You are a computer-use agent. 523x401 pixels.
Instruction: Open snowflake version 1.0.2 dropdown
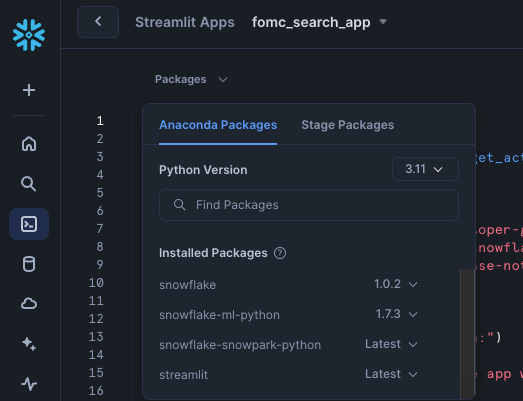(x=396, y=284)
